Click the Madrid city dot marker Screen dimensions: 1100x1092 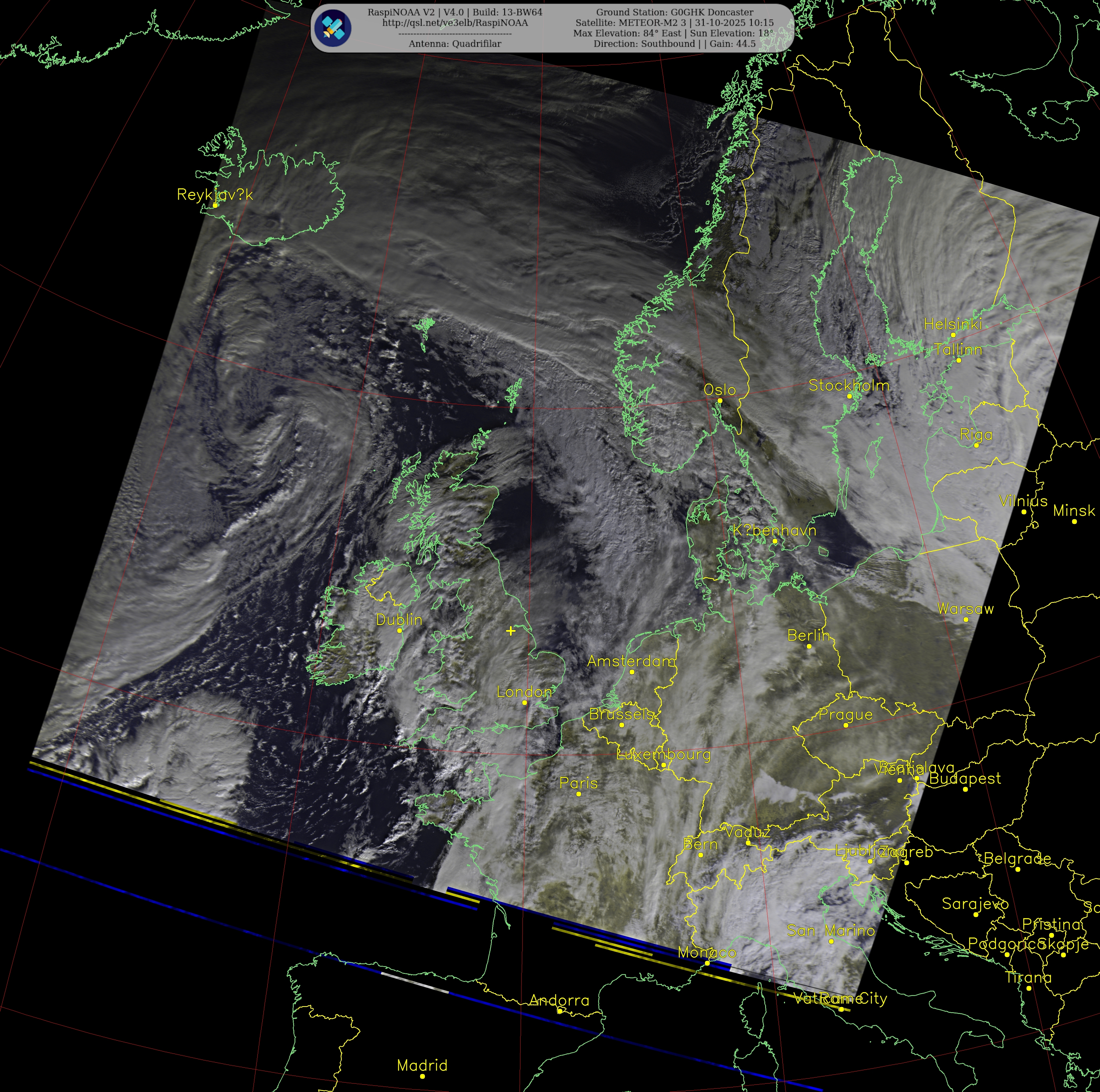click(422, 1076)
